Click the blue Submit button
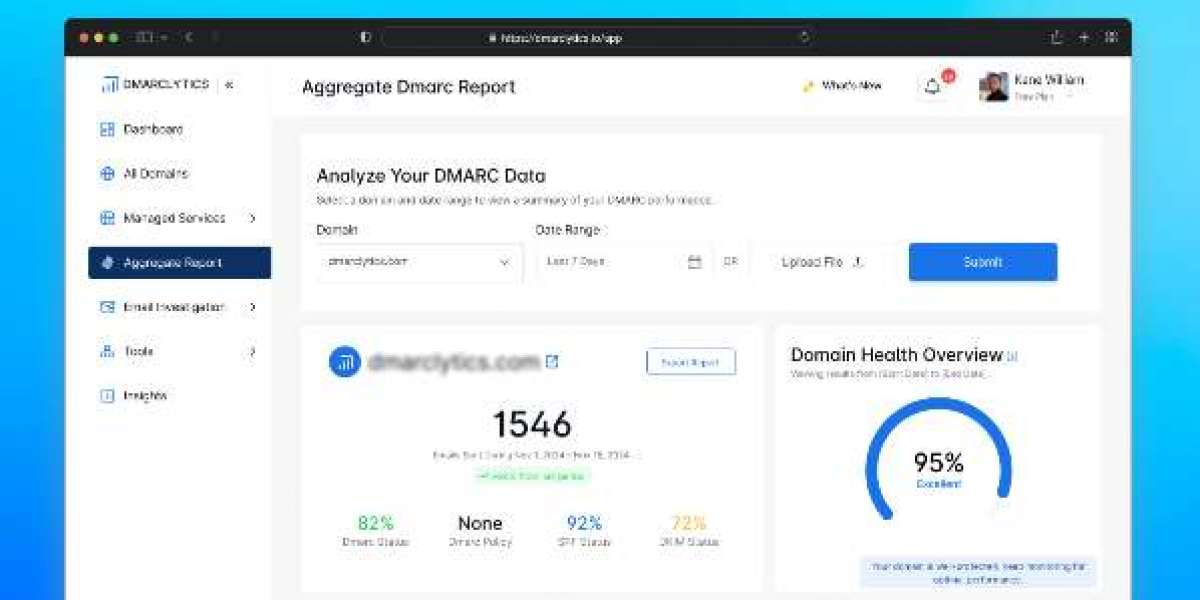1200x600 pixels. click(983, 262)
